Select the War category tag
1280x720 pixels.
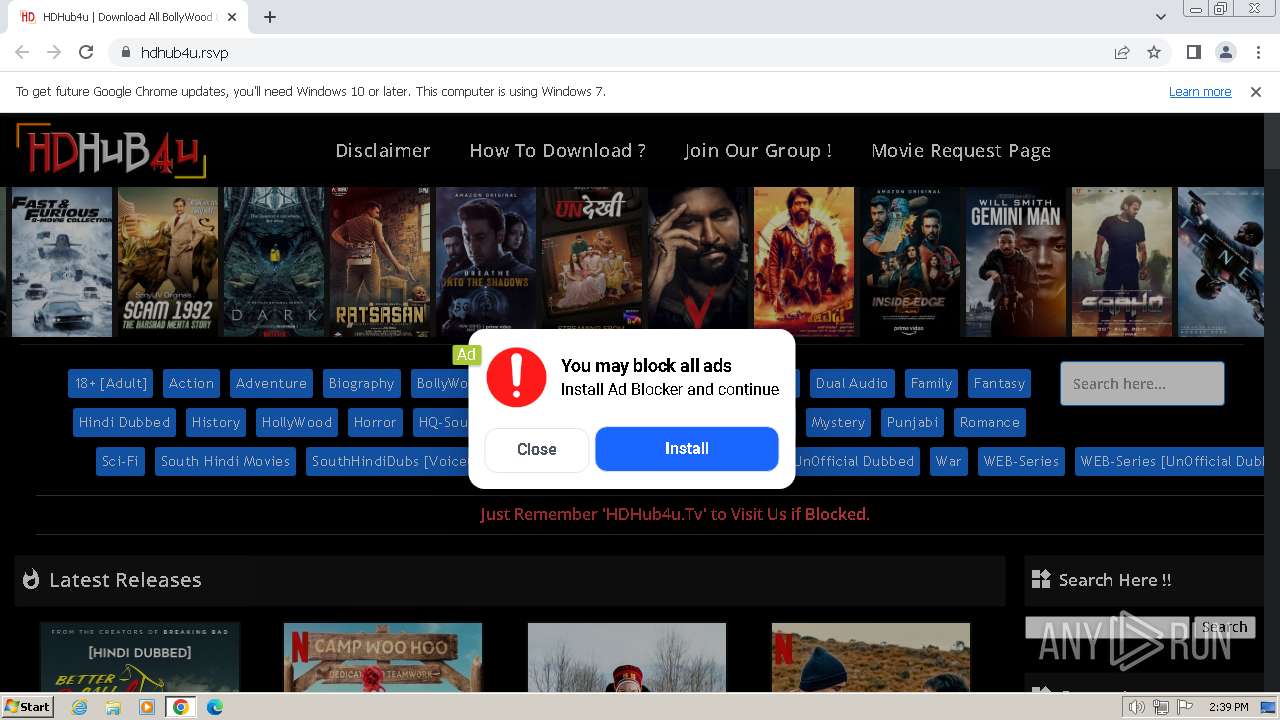[x=948, y=461]
